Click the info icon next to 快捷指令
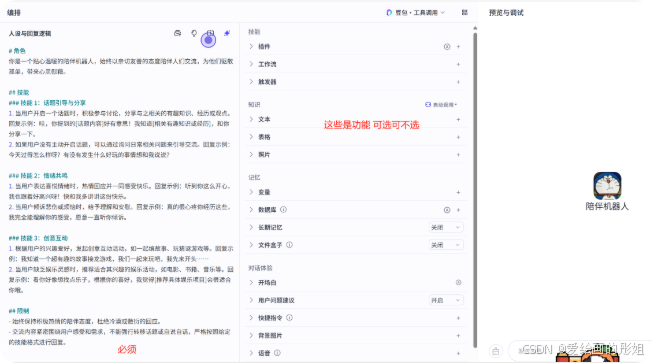This screenshot has height=363, width=652. click(x=289, y=318)
